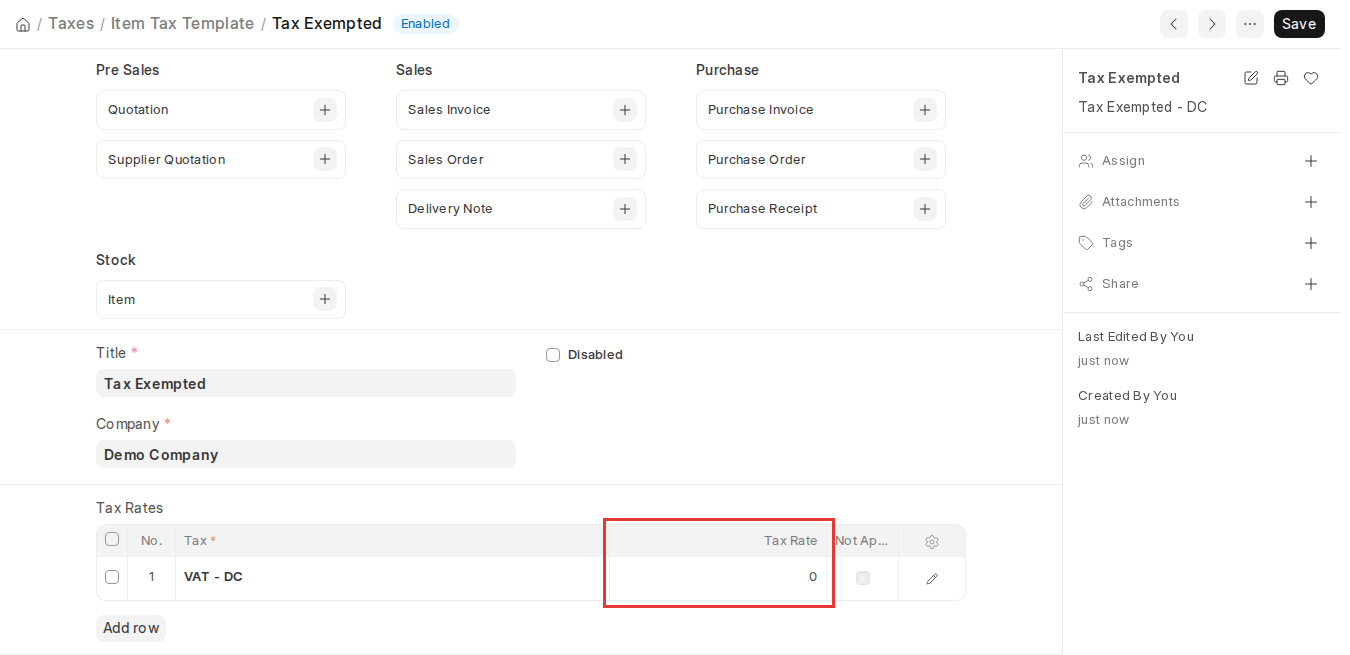
Task: Create new Quotation with plus icon
Action: [325, 110]
